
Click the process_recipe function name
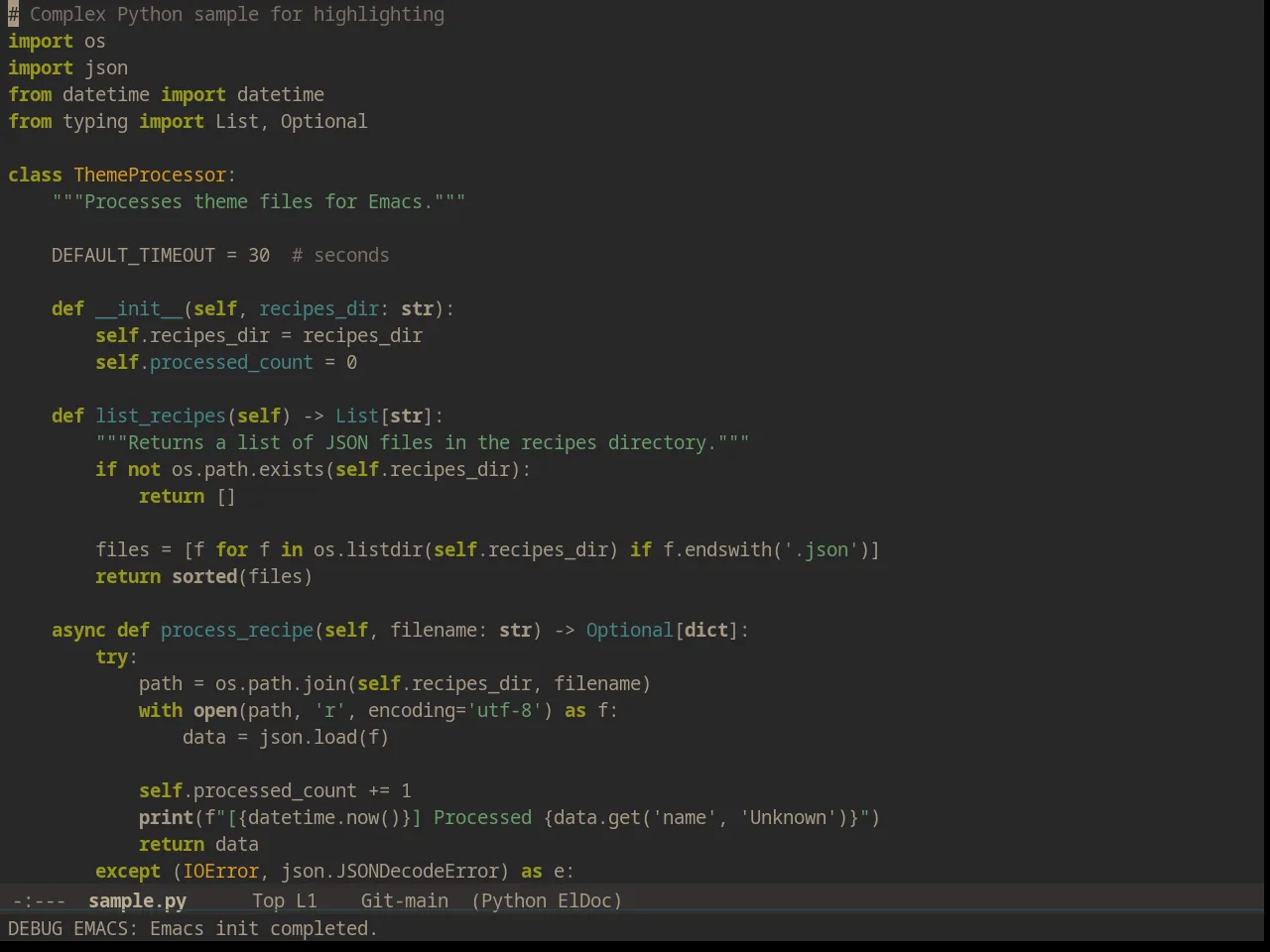[236, 630]
